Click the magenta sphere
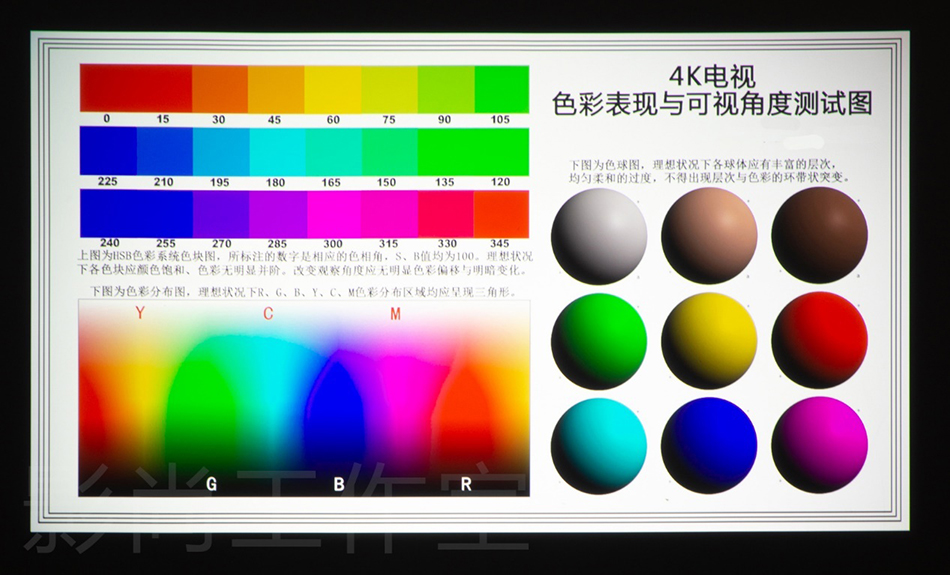950x575 pixels. click(819, 445)
